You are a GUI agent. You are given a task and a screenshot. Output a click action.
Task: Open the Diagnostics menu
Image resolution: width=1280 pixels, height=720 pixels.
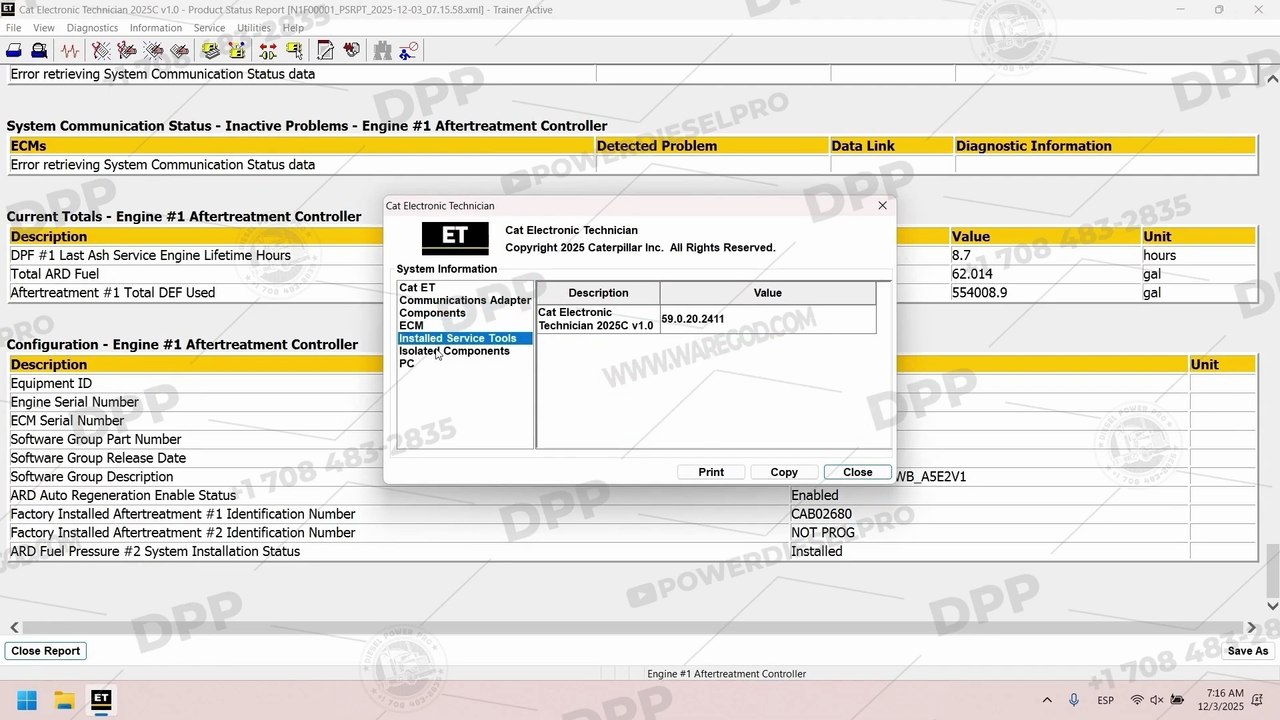click(92, 28)
